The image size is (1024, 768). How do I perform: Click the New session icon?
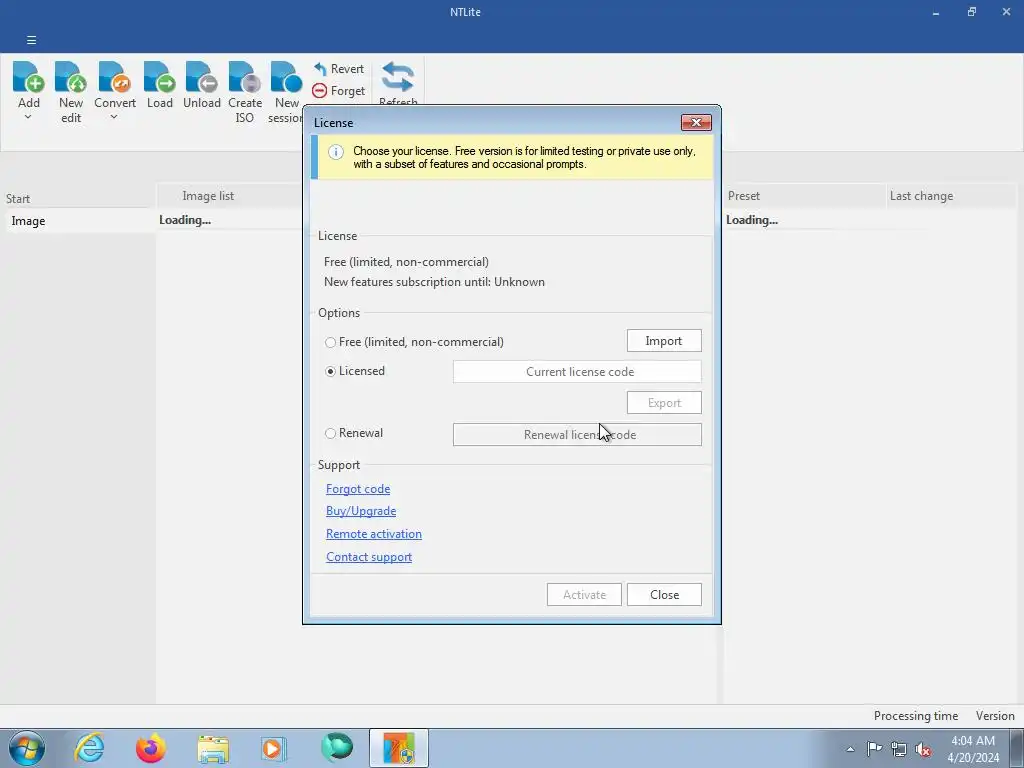click(286, 77)
